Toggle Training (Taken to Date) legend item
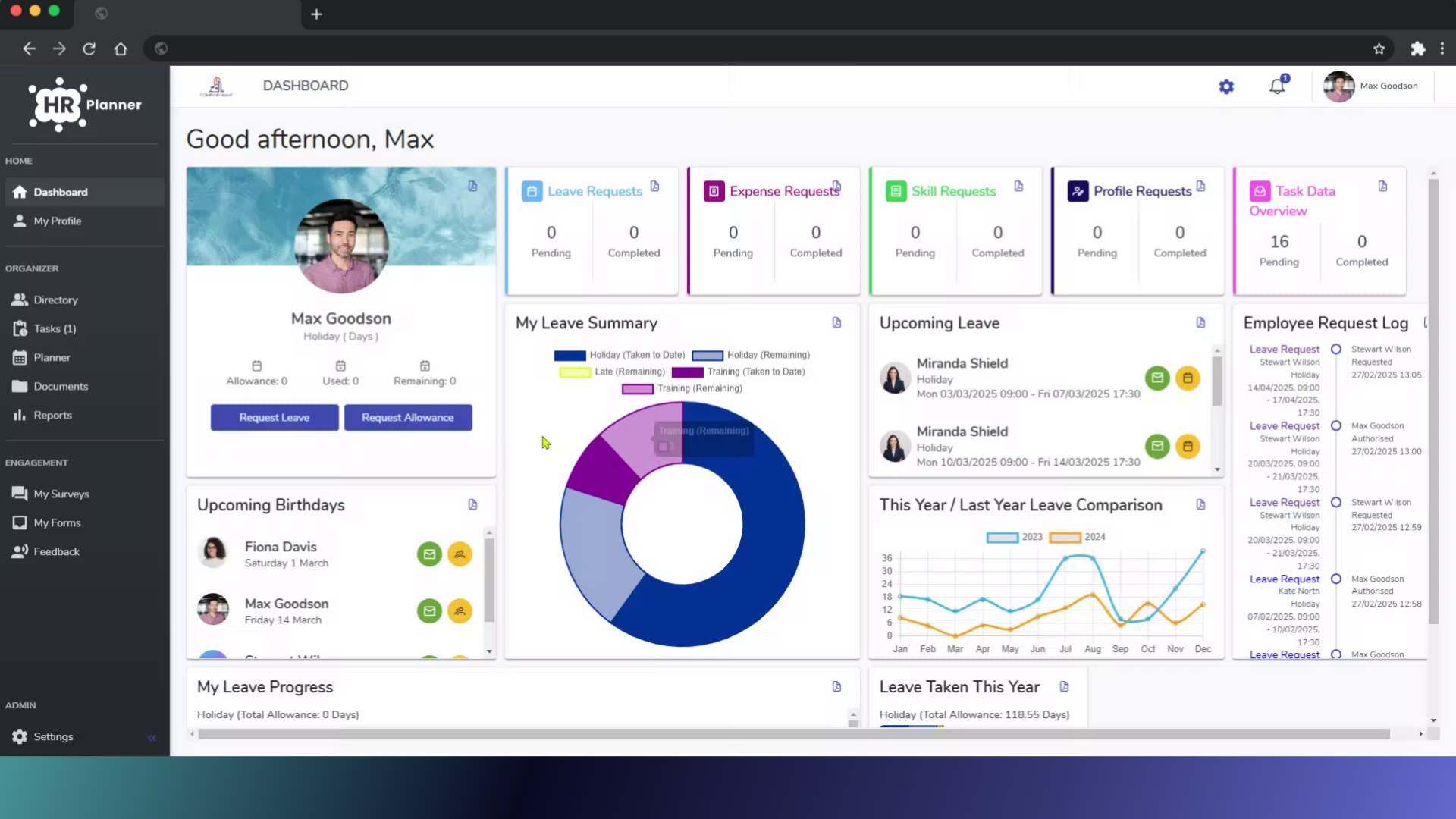 point(739,372)
